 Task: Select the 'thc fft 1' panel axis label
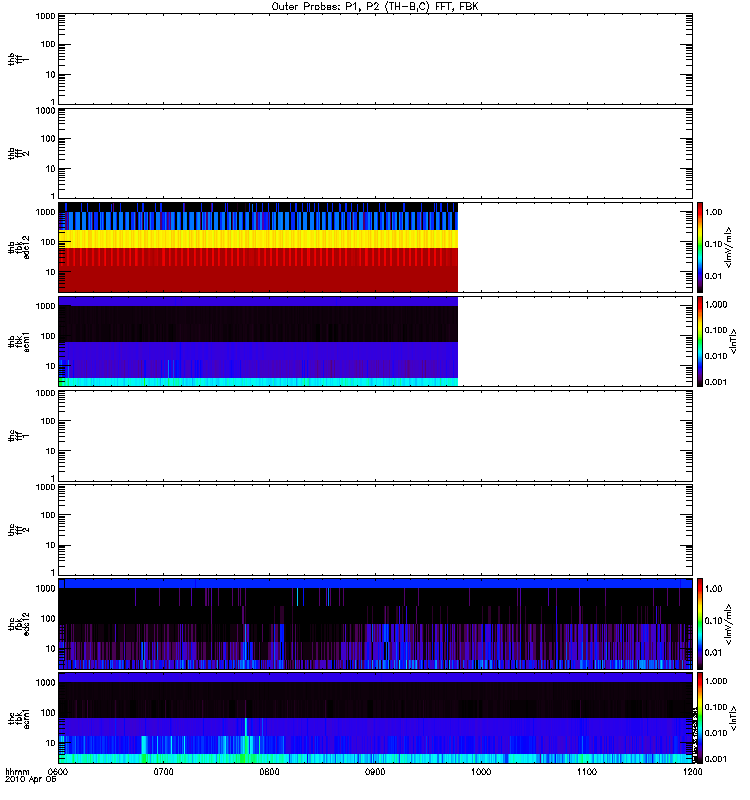tap(17, 436)
